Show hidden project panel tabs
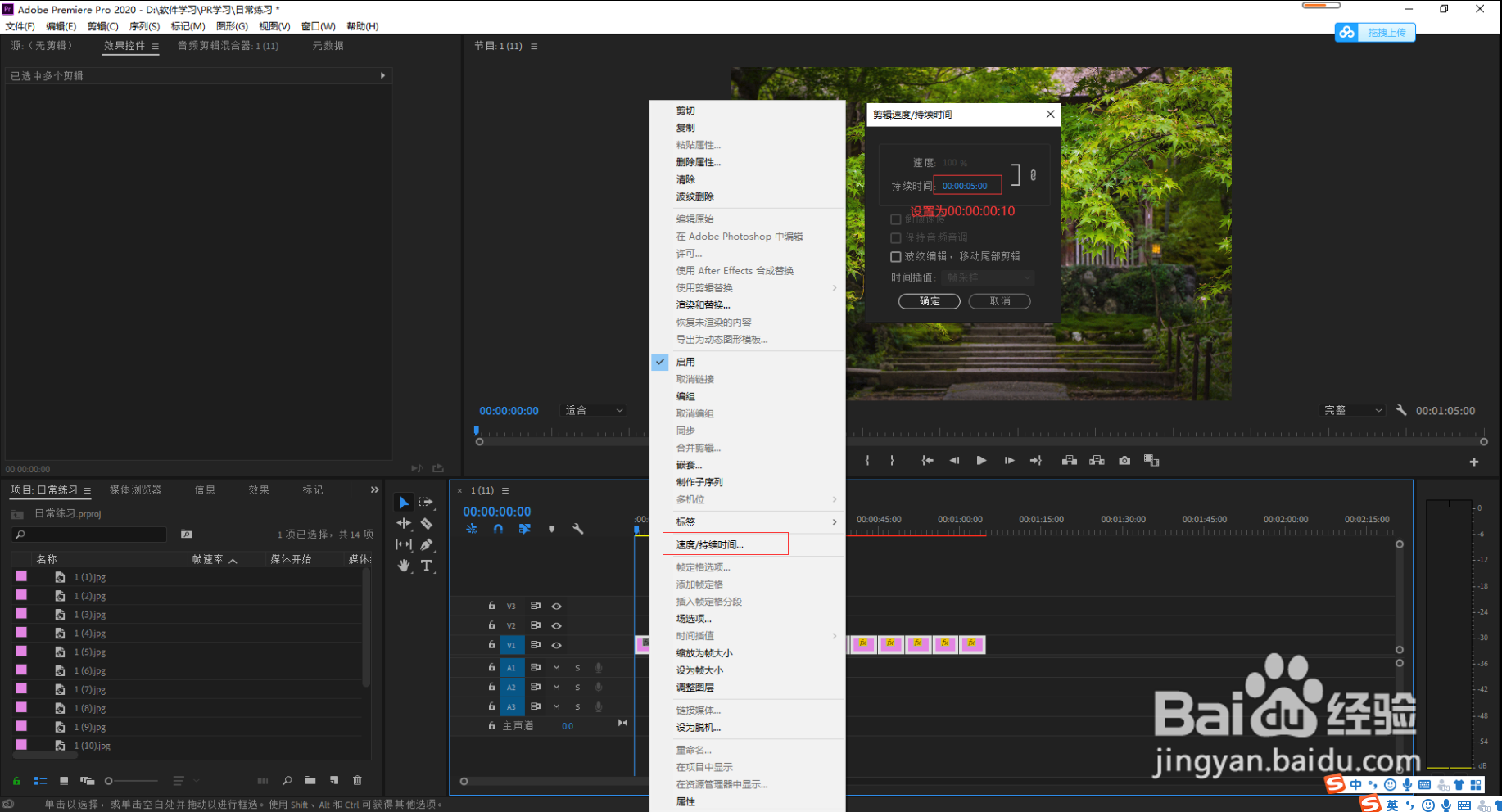The height and width of the screenshot is (812, 1502). click(374, 489)
